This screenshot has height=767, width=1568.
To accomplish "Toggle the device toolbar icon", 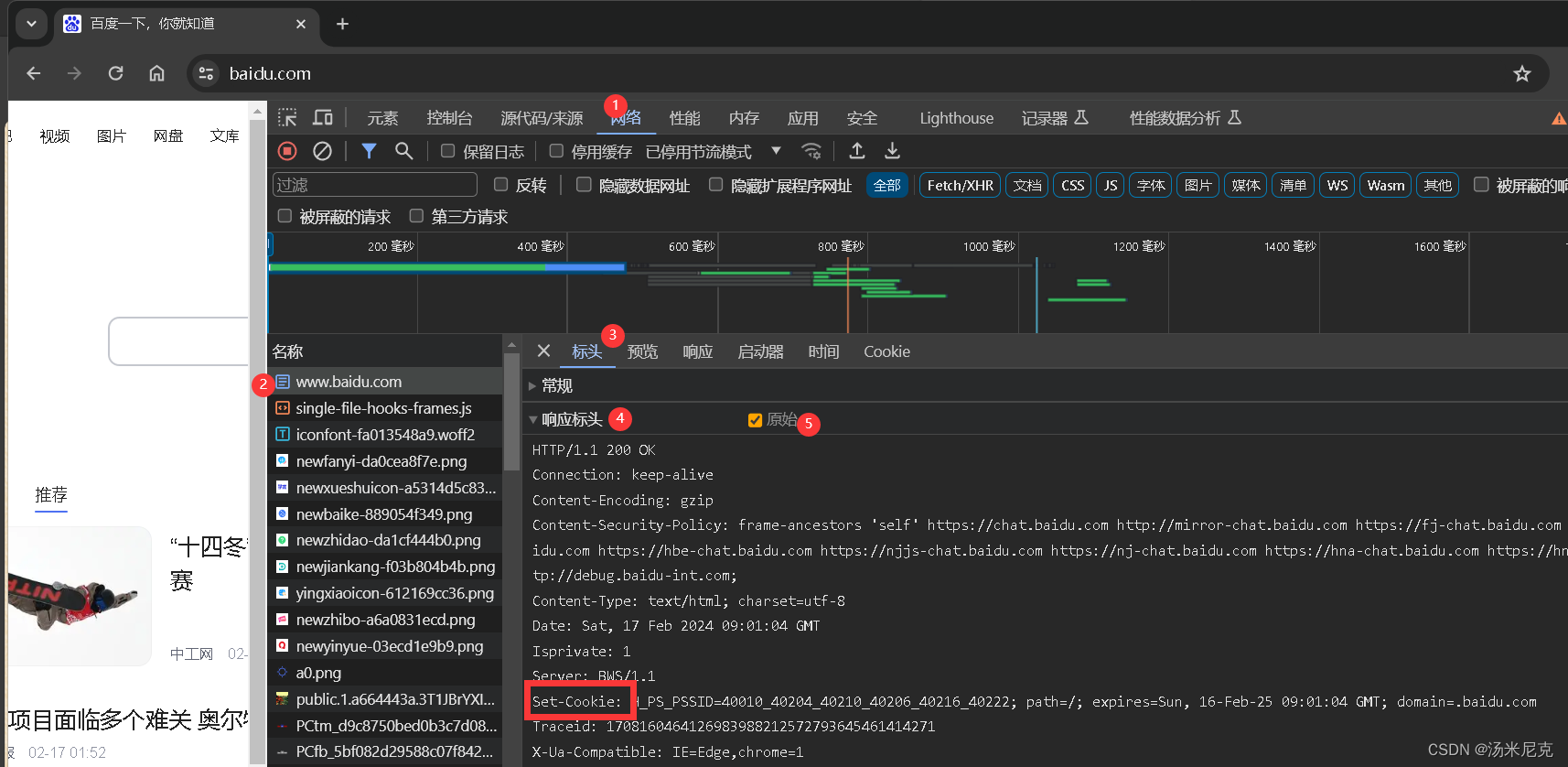I will tap(322, 118).
